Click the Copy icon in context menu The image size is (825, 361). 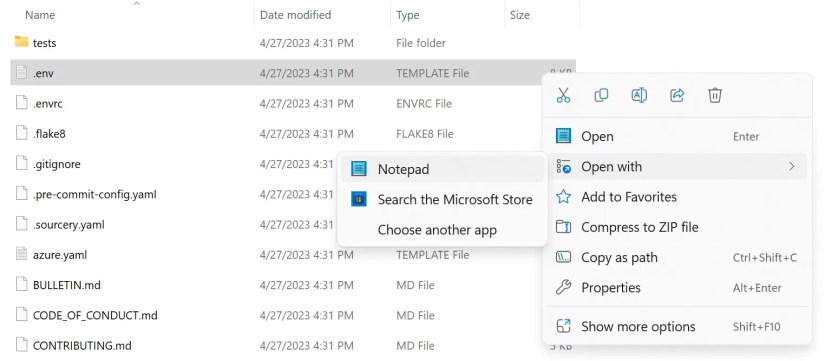click(601, 95)
